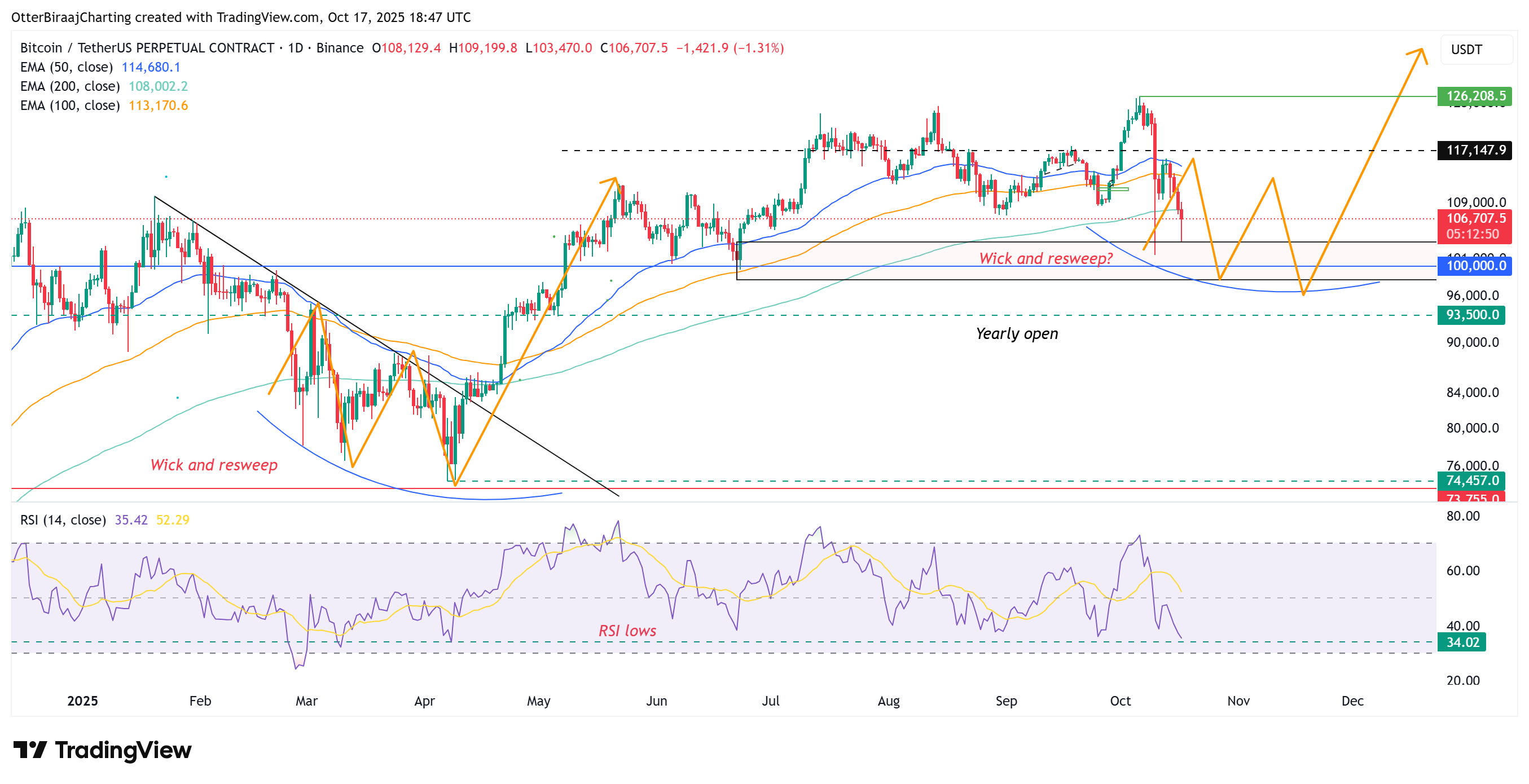This screenshot has width=1529, height=784.
Task: Toggle visibility of the EMA (200, close) indicator
Action: click(68, 86)
